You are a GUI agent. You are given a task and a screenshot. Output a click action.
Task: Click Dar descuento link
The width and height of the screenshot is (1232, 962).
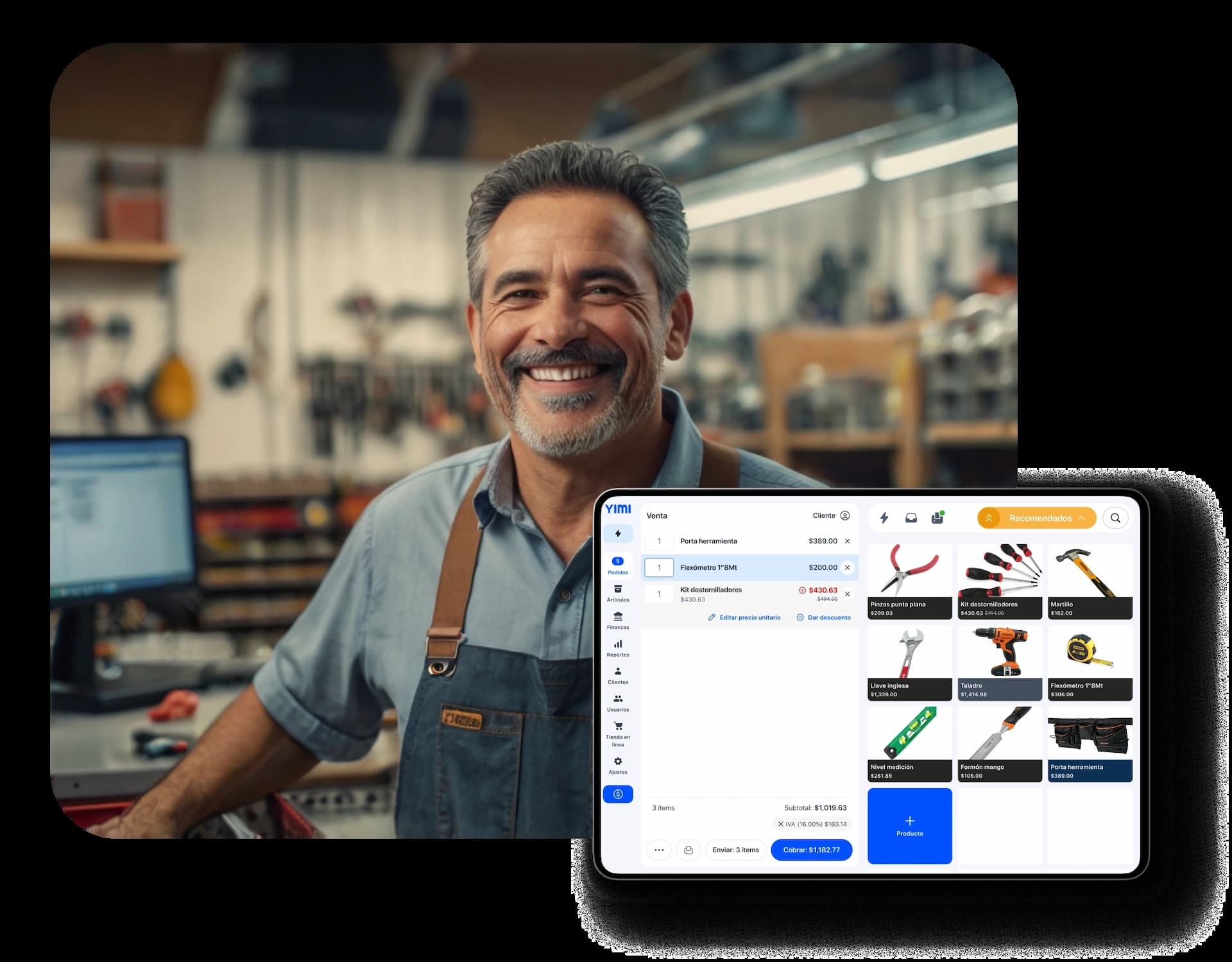[x=823, y=617]
